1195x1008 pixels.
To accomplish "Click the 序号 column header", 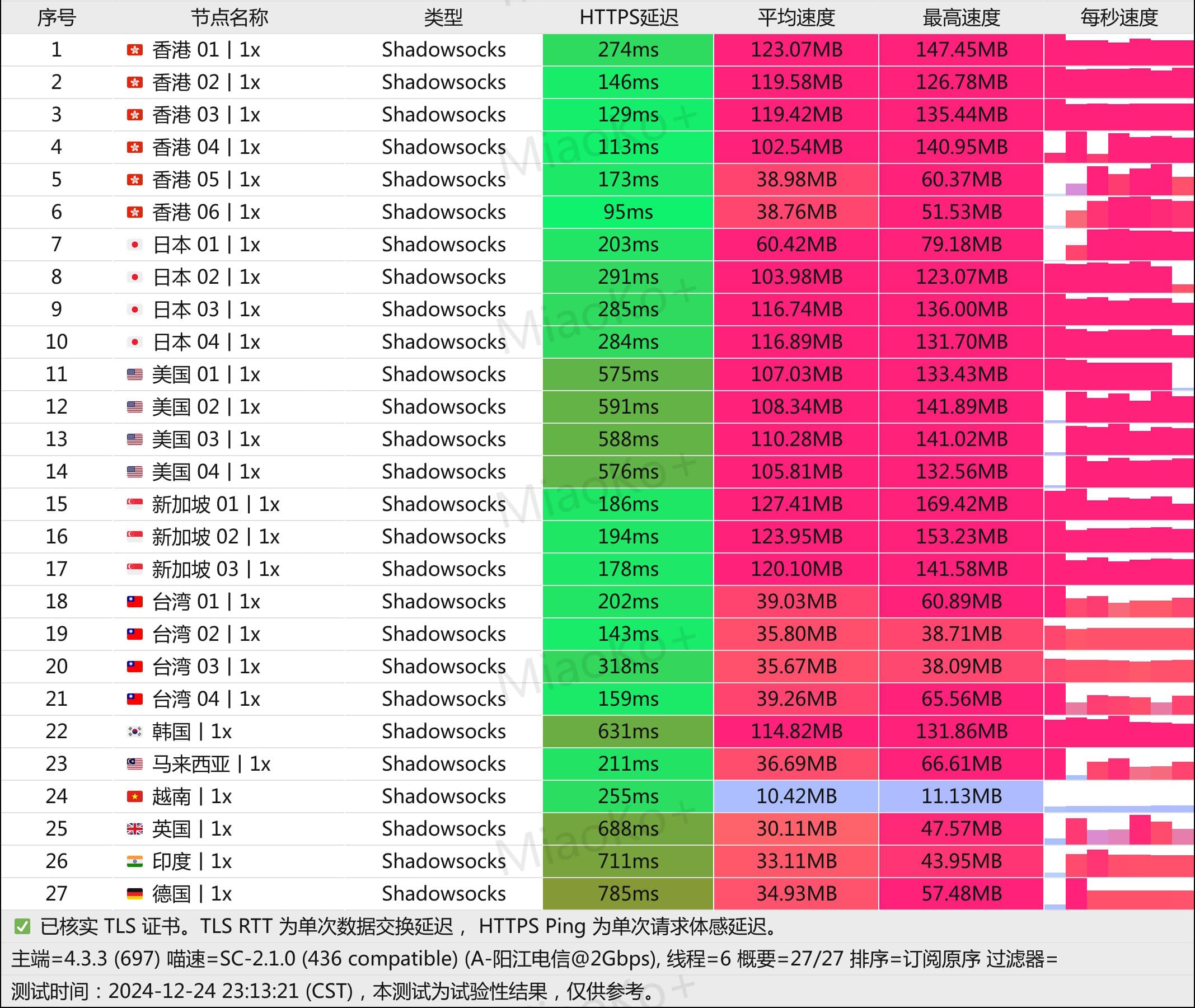I will pos(57,18).
